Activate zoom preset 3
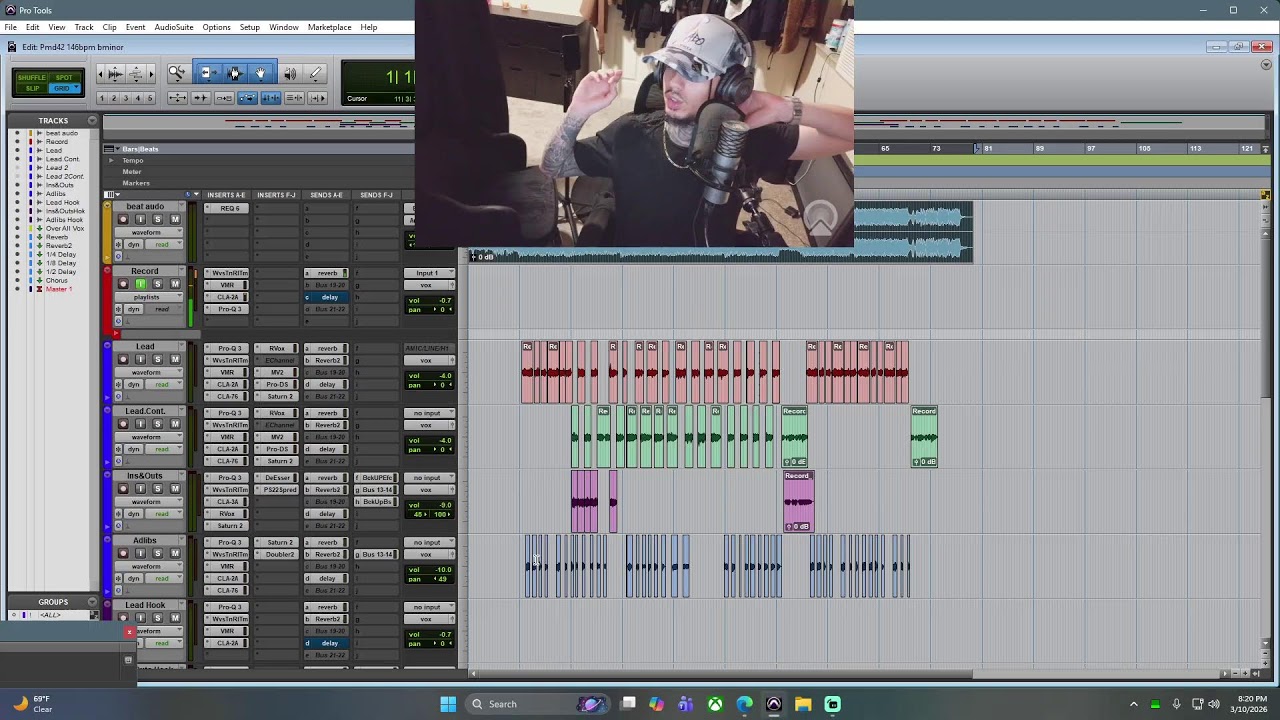Screen dimensions: 1280x720 pyautogui.click(x=126, y=98)
